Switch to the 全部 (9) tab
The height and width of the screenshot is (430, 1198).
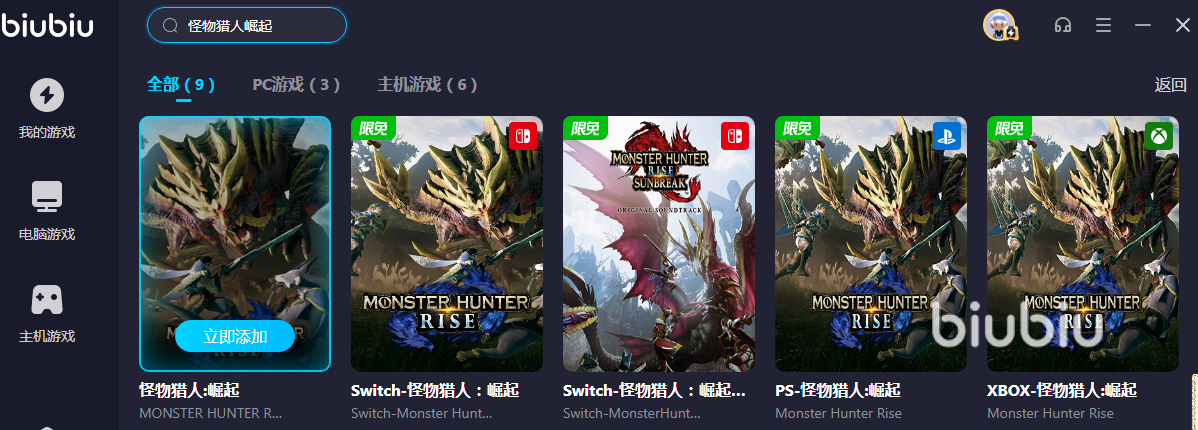pyautogui.click(x=181, y=84)
